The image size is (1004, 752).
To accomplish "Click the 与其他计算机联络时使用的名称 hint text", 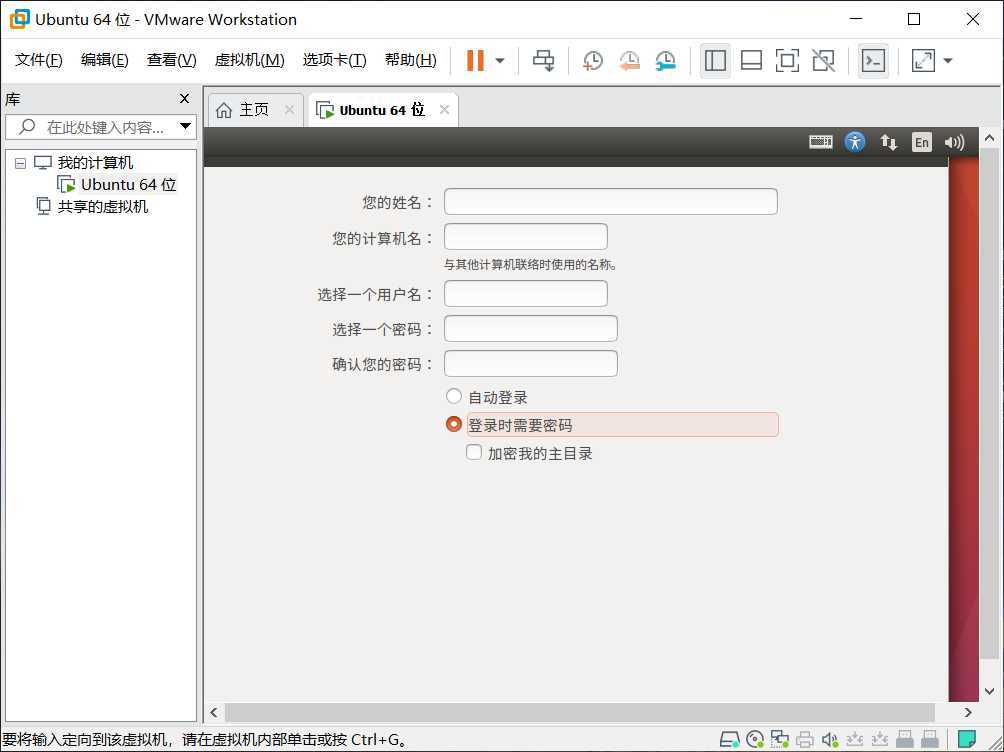I will coord(530,265).
